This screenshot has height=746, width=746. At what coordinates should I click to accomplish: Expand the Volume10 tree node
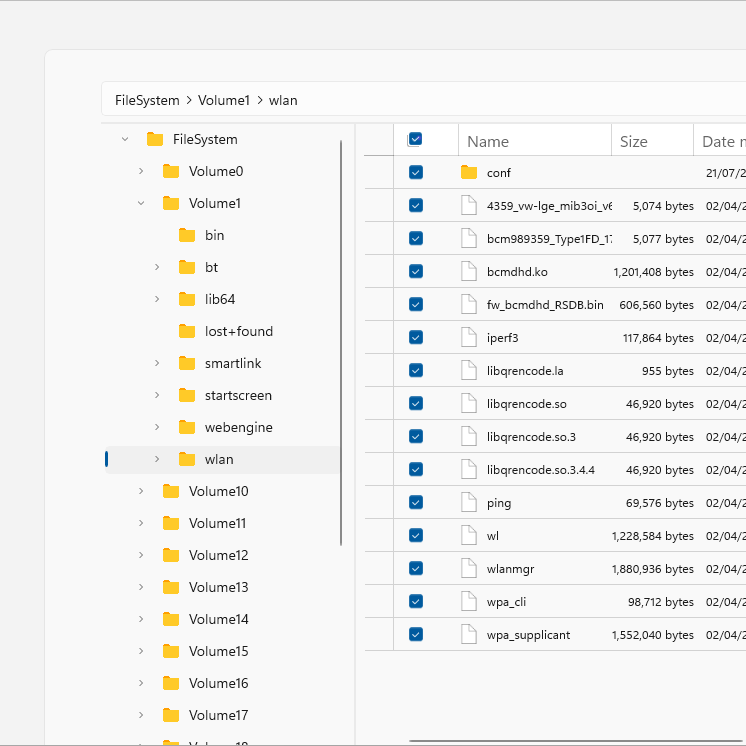click(x=141, y=491)
